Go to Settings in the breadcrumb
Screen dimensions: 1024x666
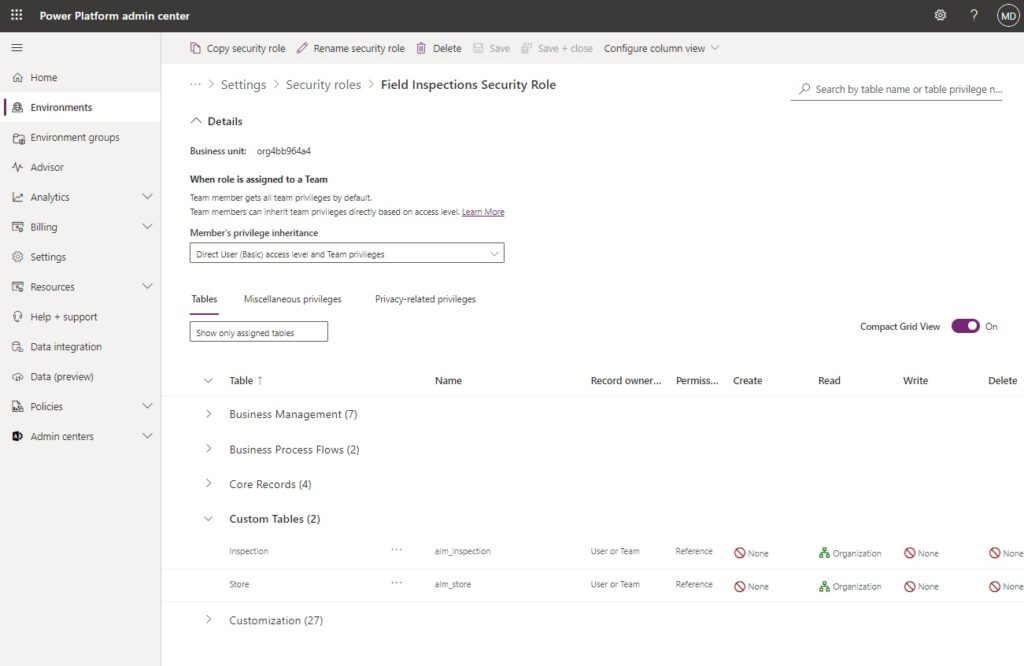[244, 85]
